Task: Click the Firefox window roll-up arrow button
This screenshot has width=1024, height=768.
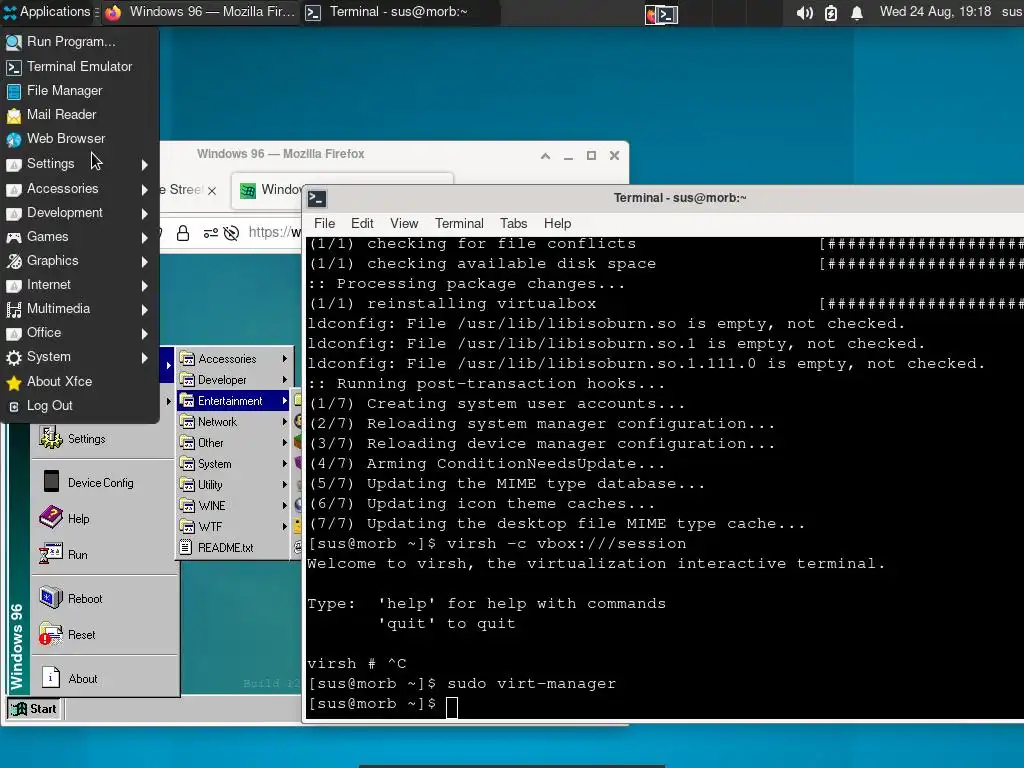Action: (x=545, y=156)
